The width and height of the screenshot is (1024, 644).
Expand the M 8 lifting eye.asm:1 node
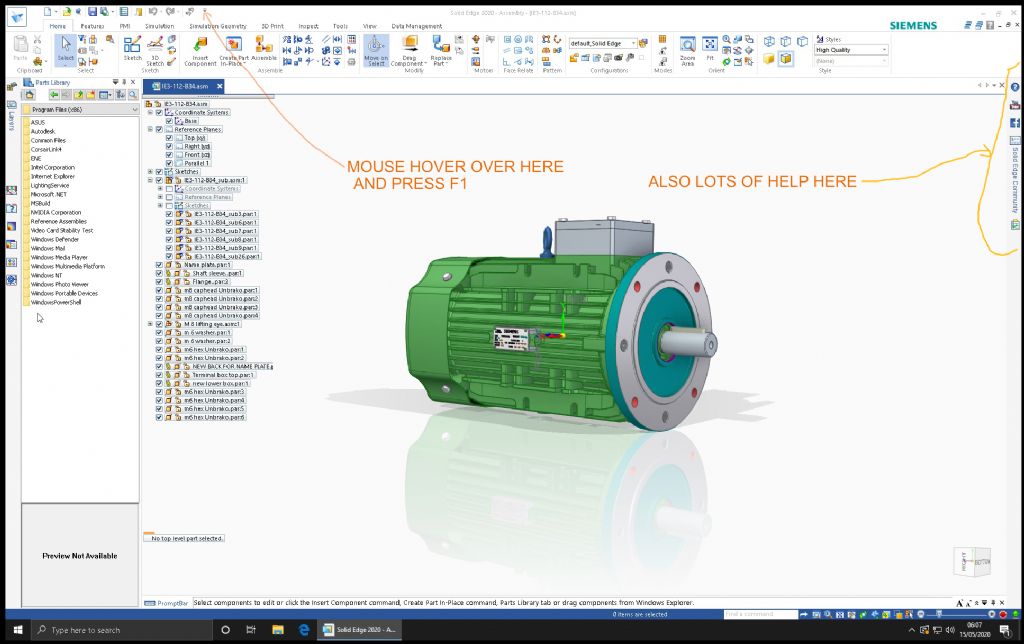(x=150, y=324)
